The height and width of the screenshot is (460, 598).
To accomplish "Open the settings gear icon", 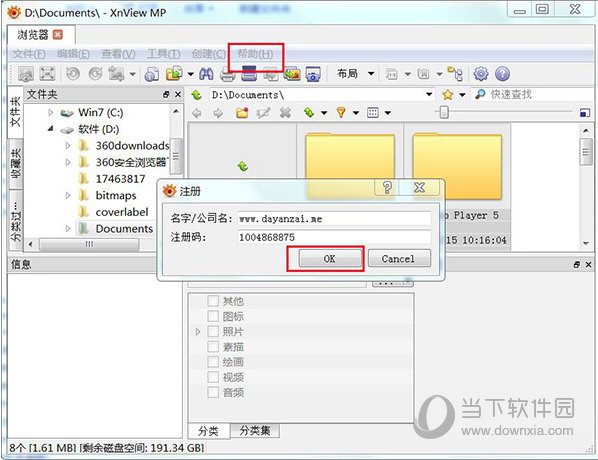I will (x=481, y=74).
